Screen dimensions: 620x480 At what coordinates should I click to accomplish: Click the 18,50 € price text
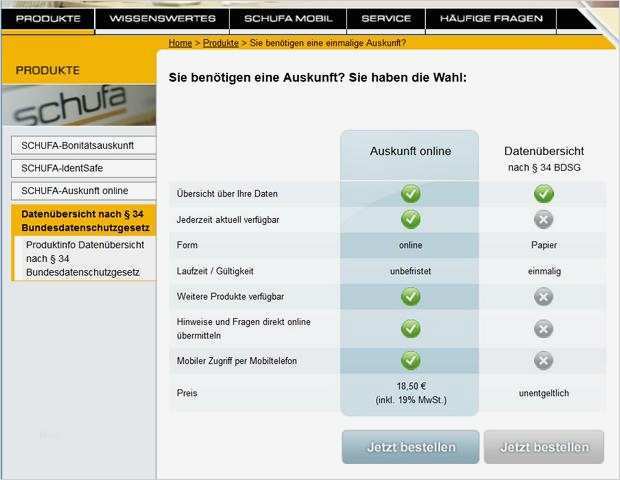411,386
